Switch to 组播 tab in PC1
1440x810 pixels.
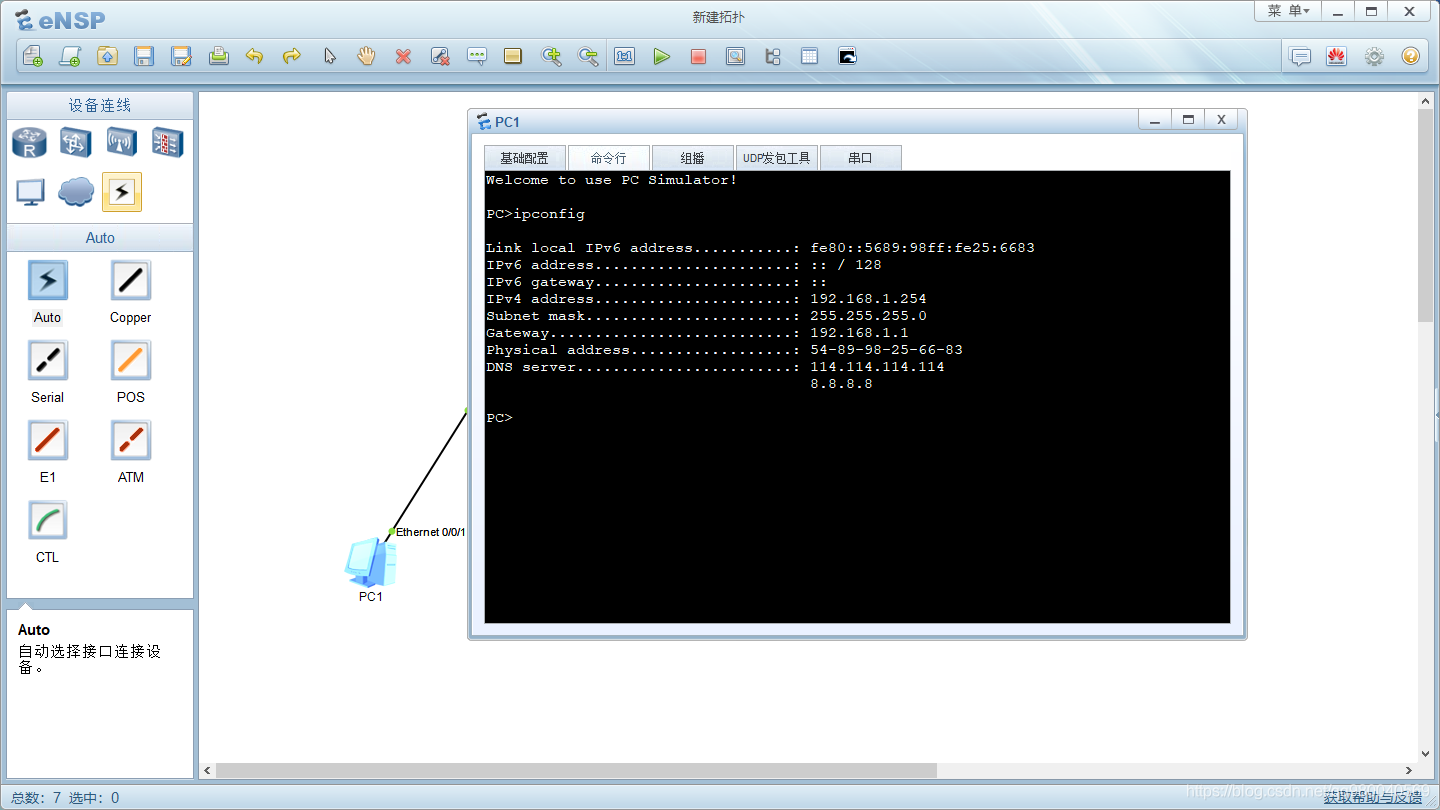pos(692,158)
